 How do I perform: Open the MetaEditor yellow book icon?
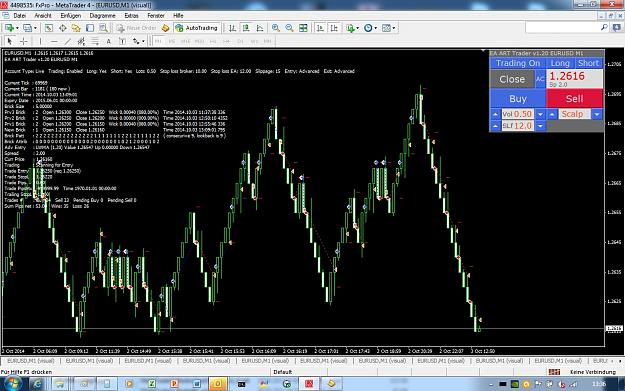pyautogui.click(x=165, y=28)
